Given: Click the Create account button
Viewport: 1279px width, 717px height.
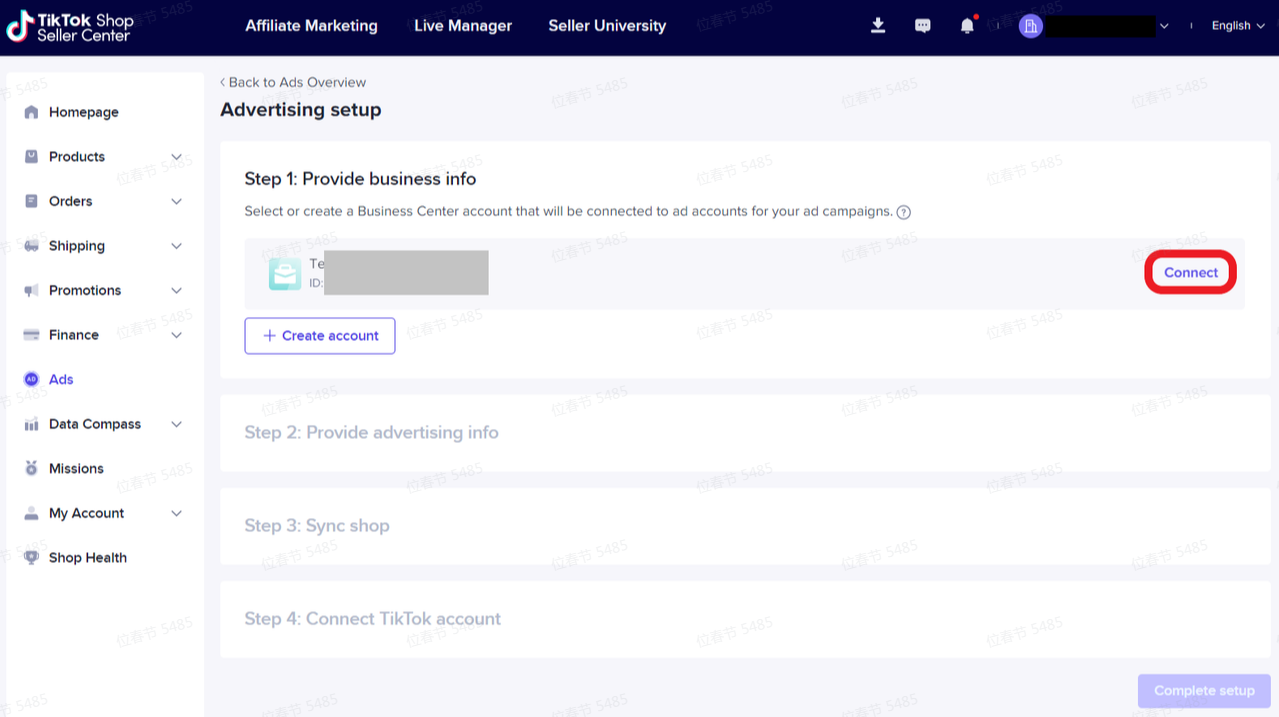Looking at the screenshot, I should point(320,336).
